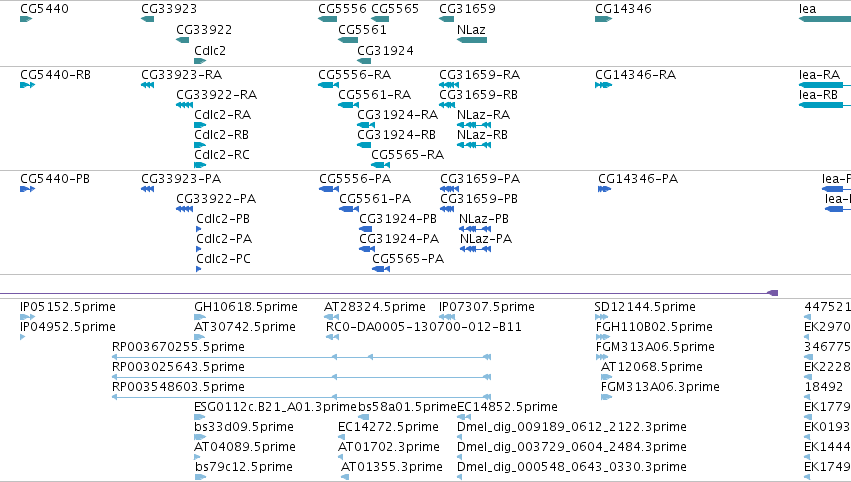Click EST SD12144.5prime

(x=645, y=307)
